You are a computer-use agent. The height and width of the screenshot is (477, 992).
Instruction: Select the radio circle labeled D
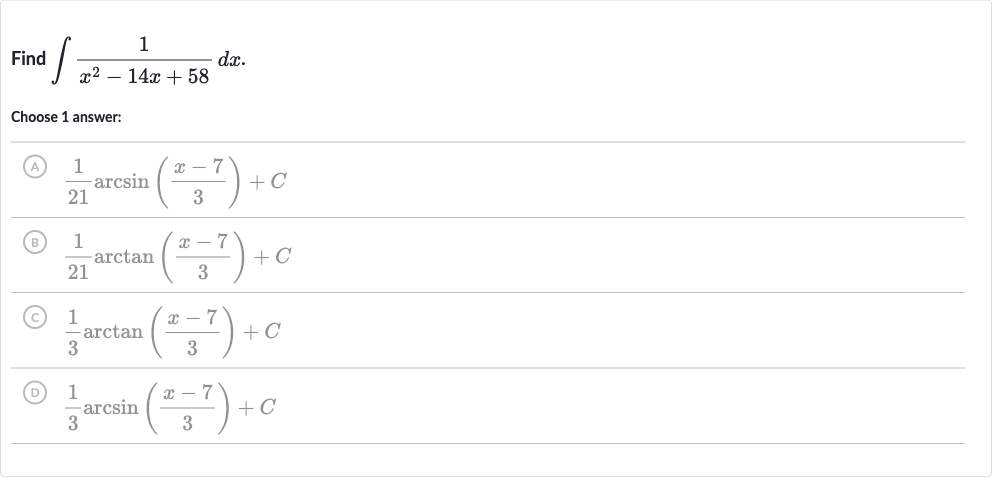point(35,393)
